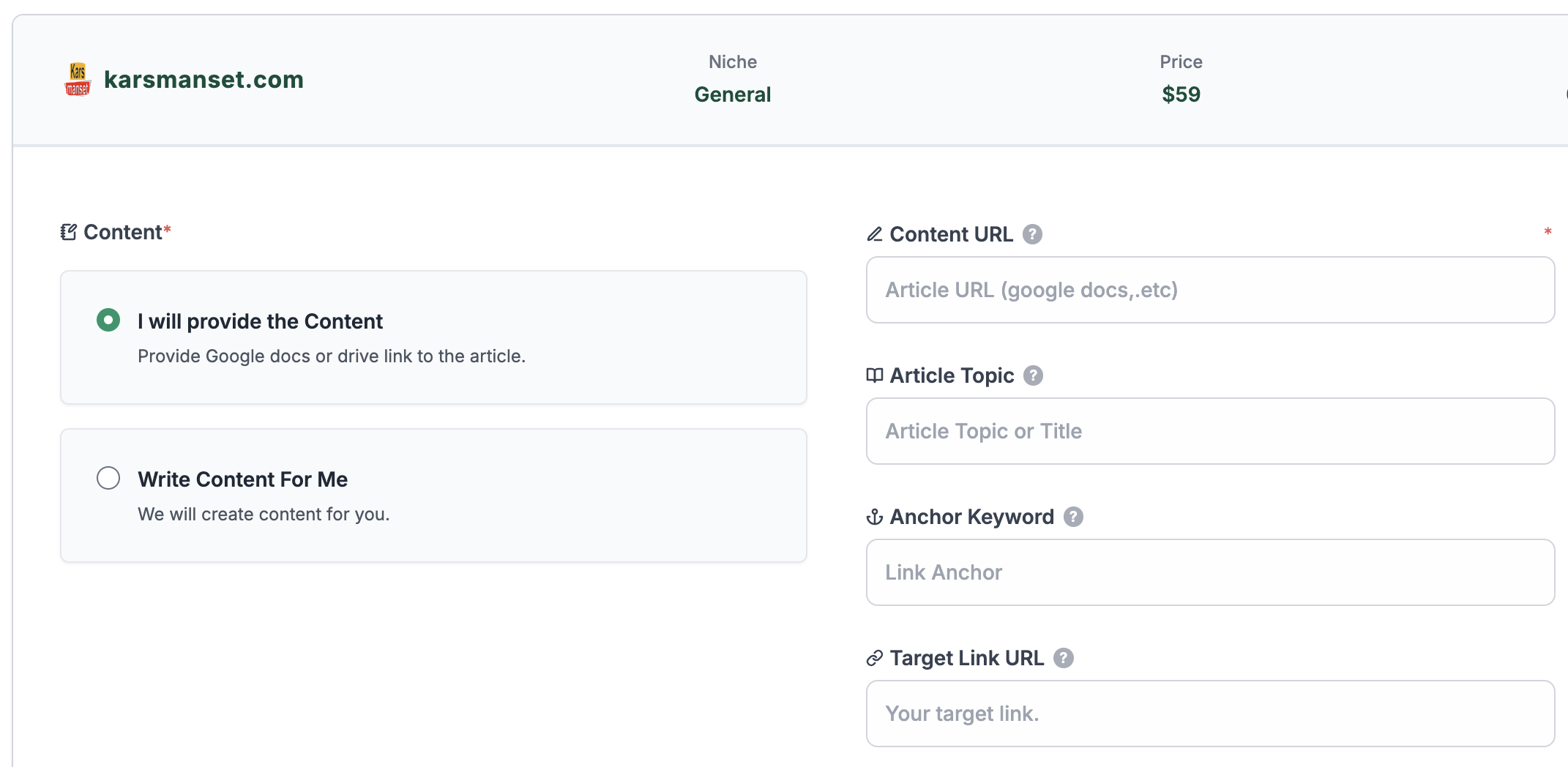Viewport: 1568px width, 767px height.
Task: Click the 'Your target link' input field
Action: pyautogui.click(x=1210, y=714)
